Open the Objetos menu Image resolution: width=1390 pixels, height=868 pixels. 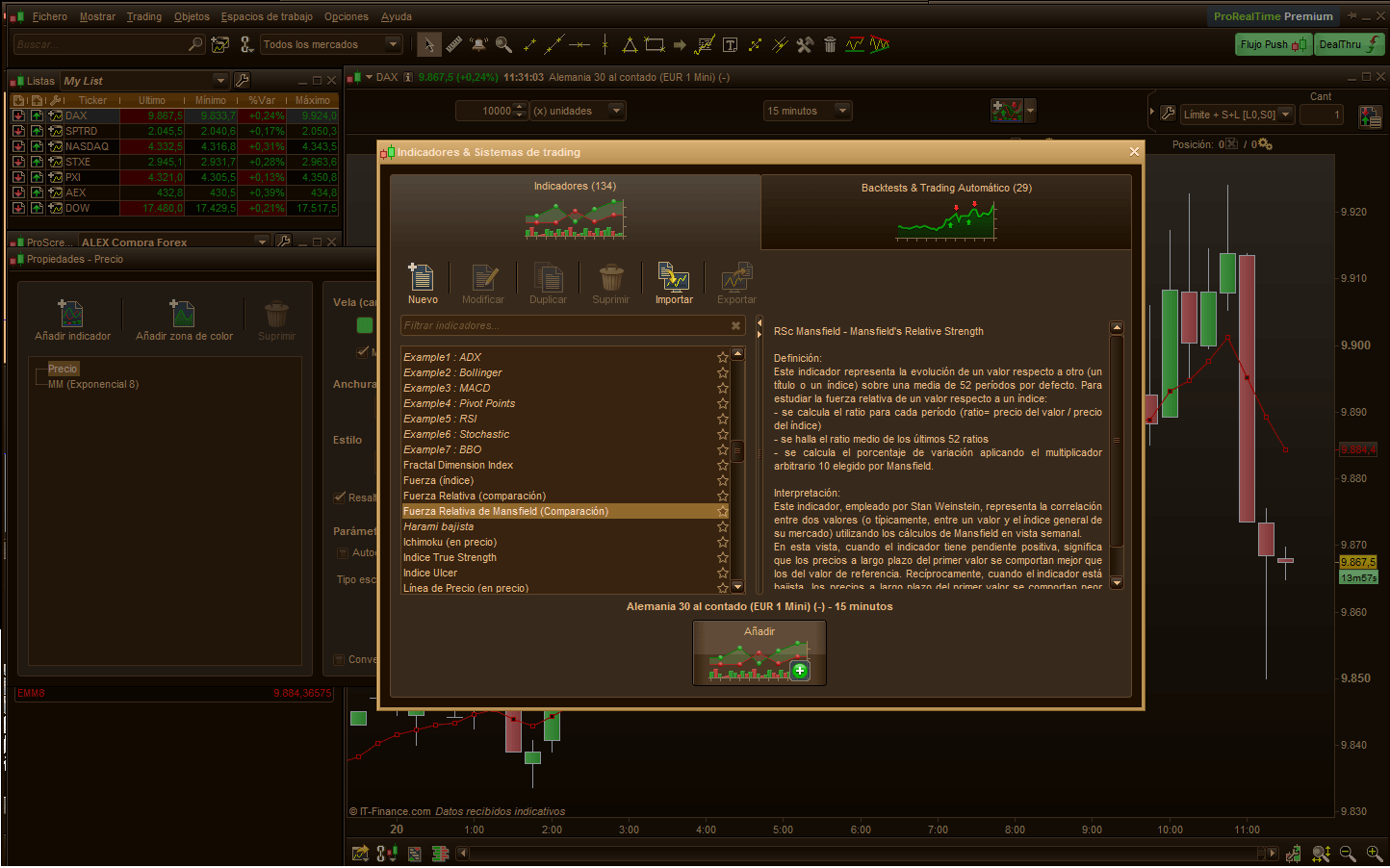tap(192, 16)
